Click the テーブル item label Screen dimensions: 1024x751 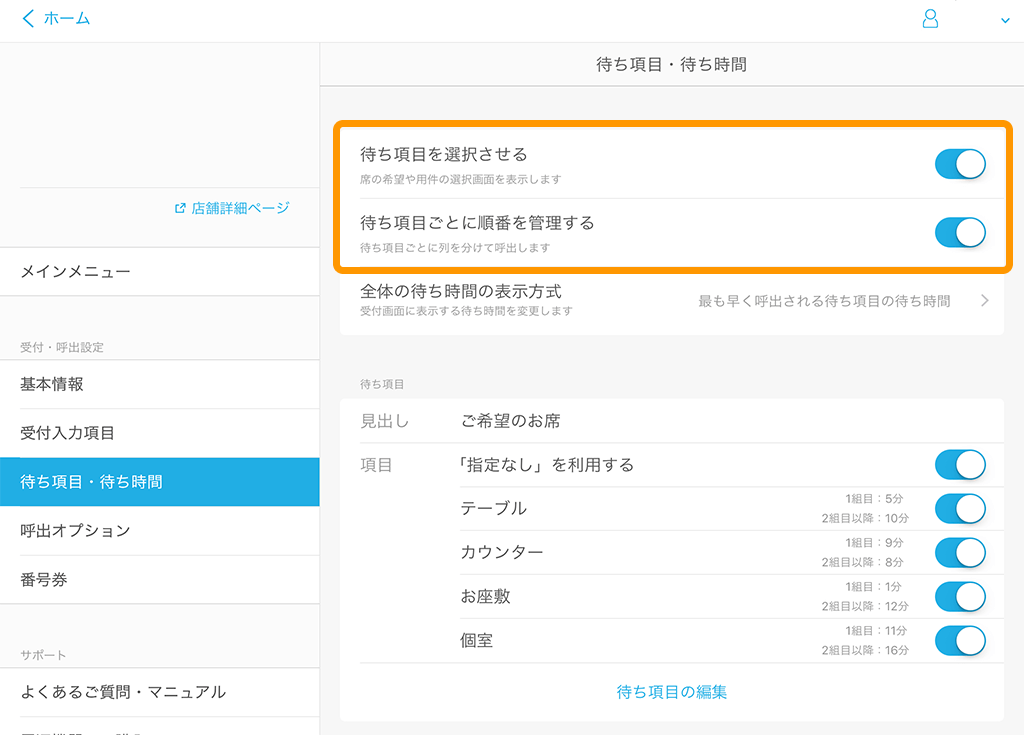click(x=493, y=509)
